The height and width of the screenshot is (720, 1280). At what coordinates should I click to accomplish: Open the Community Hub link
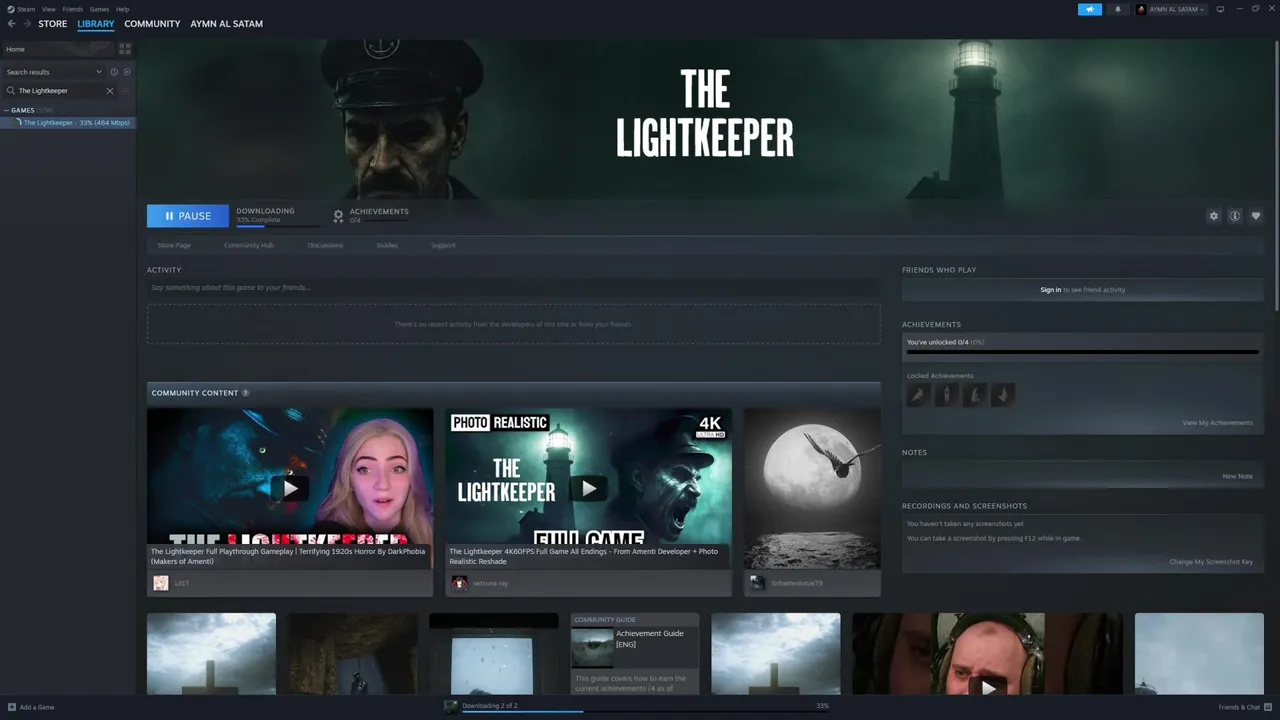coord(249,245)
